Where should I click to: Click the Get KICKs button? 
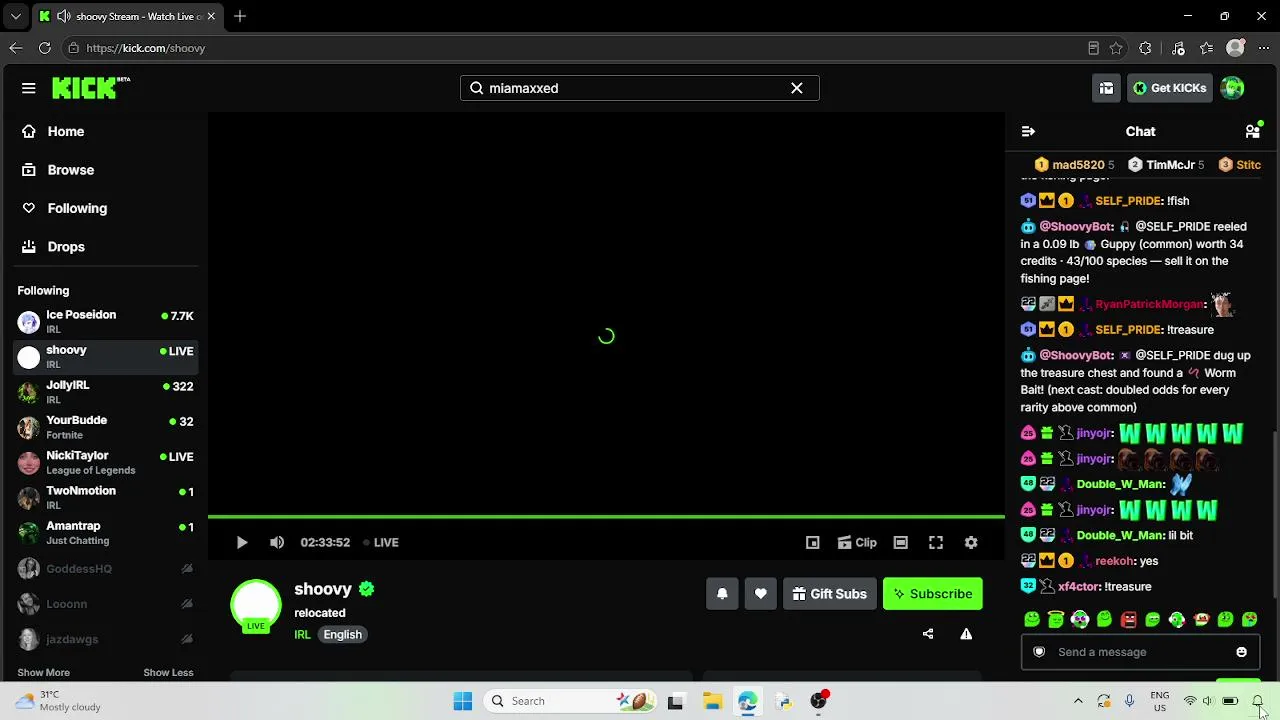click(1169, 88)
